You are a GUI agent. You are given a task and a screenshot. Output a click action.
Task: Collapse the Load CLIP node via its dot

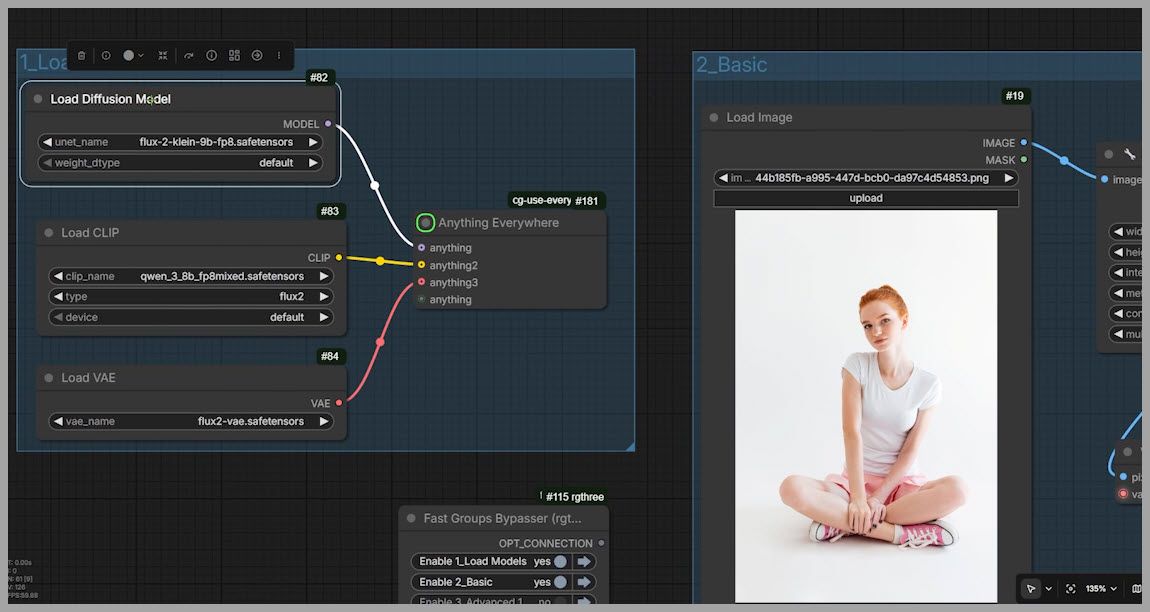(48, 233)
